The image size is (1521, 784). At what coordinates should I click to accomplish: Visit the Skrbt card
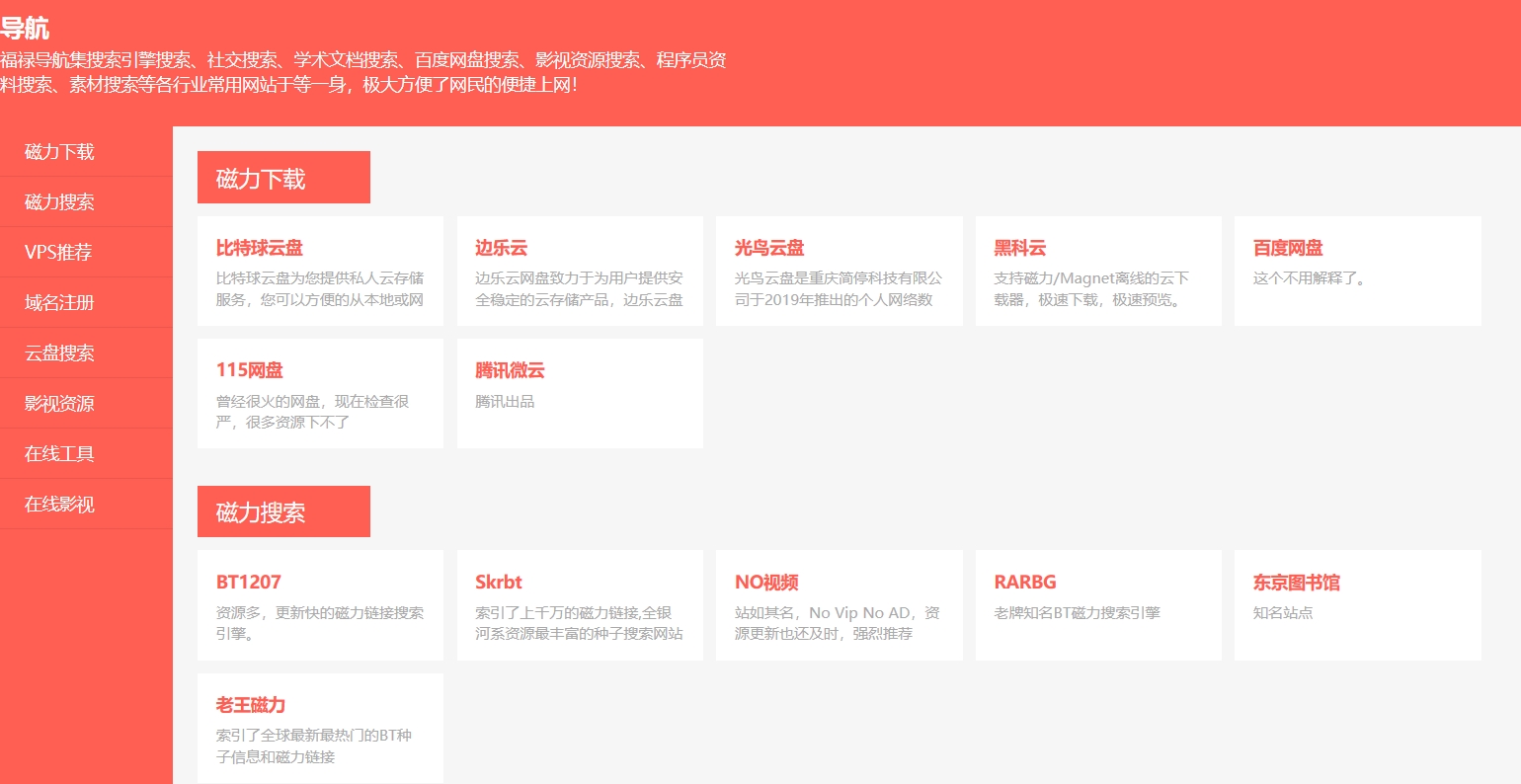coord(580,605)
